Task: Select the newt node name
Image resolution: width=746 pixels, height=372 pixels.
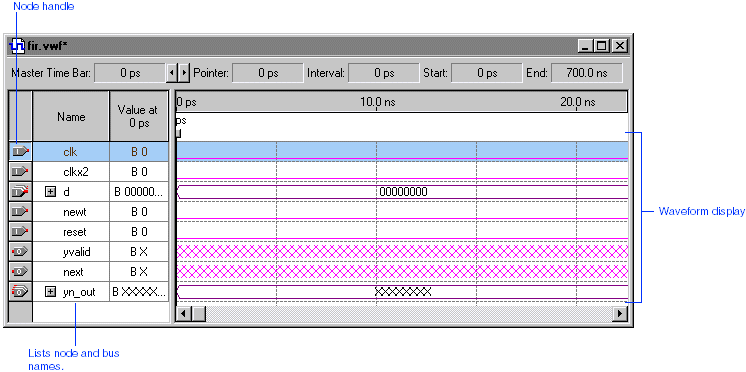Action: [75, 212]
